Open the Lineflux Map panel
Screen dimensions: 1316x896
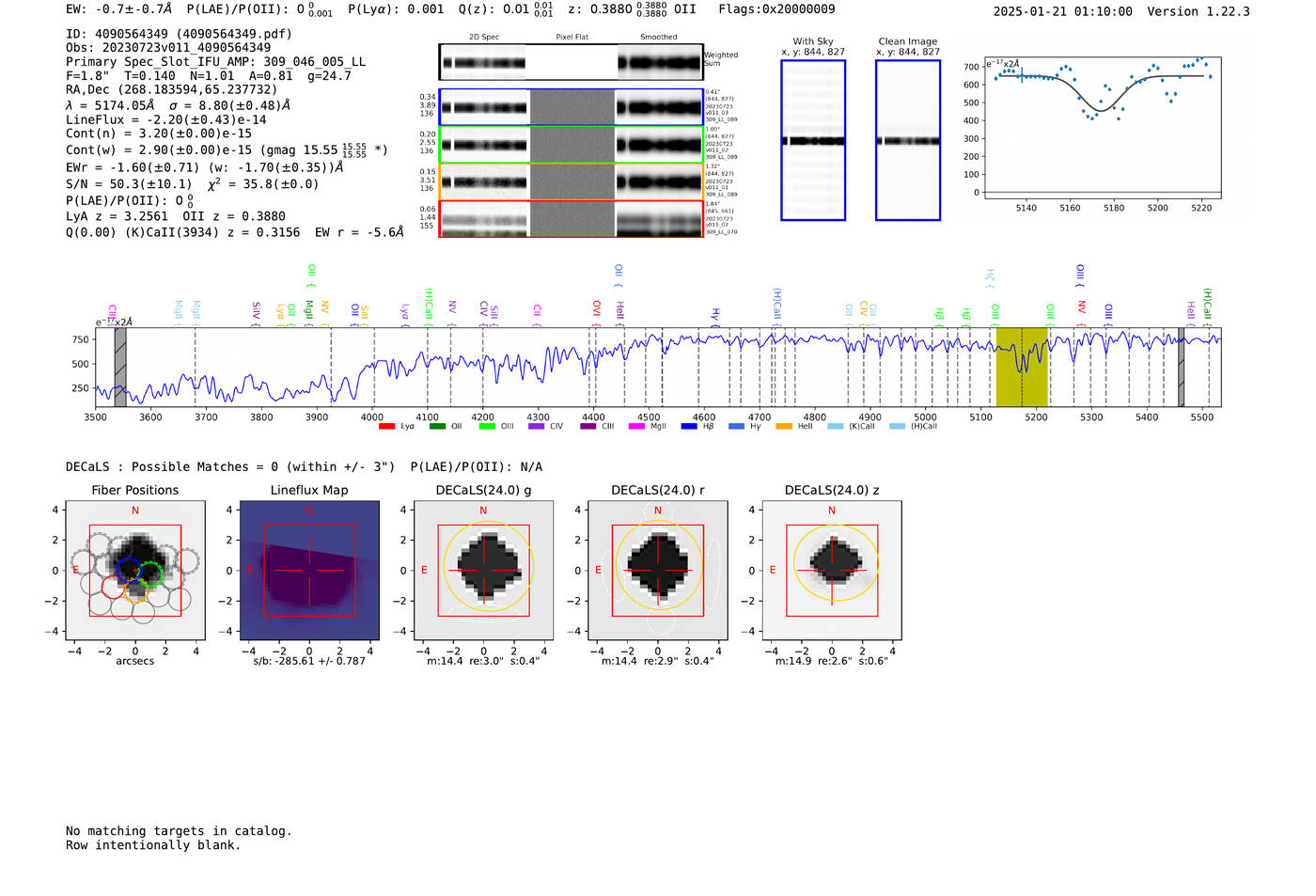[x=309, y=571]
